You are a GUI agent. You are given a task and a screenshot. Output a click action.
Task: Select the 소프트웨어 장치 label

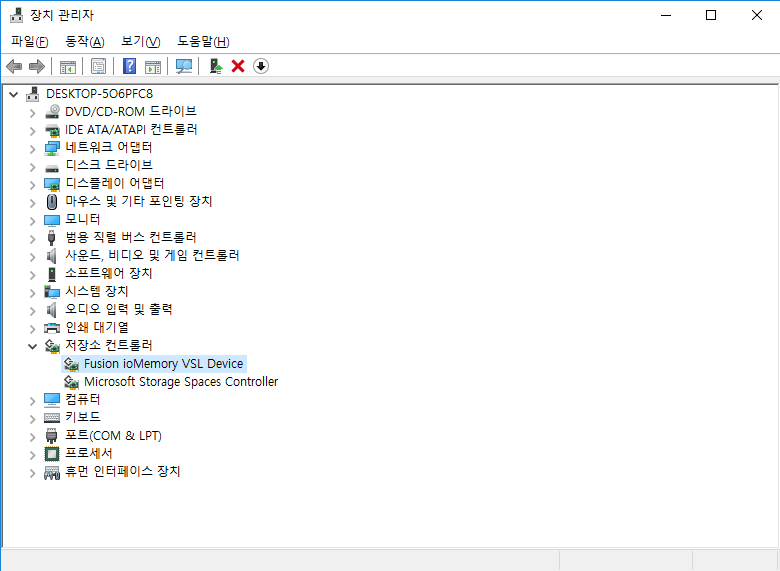click(109, 273)
